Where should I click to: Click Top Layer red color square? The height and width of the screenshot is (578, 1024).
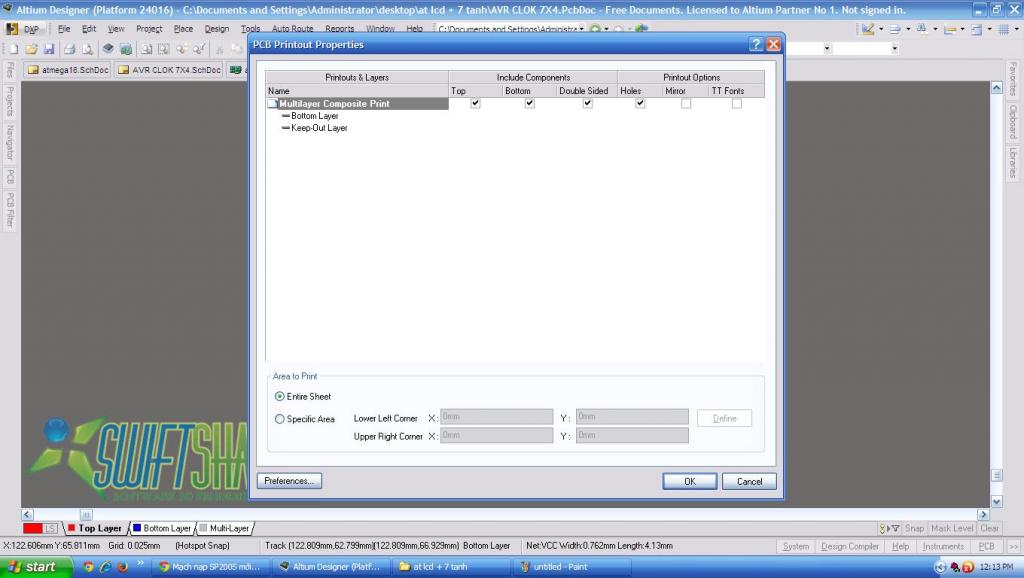coord(72,528)
